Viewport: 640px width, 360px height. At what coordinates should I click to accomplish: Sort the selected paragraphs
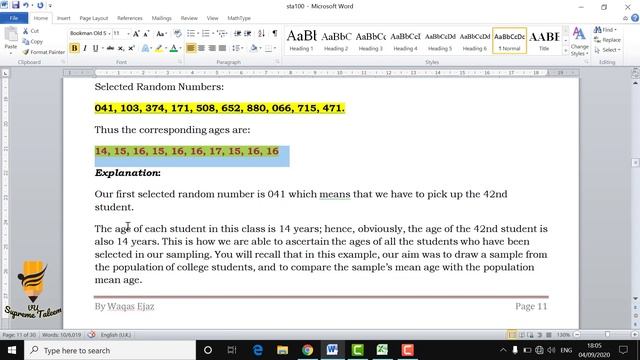[x=262, y=34]
